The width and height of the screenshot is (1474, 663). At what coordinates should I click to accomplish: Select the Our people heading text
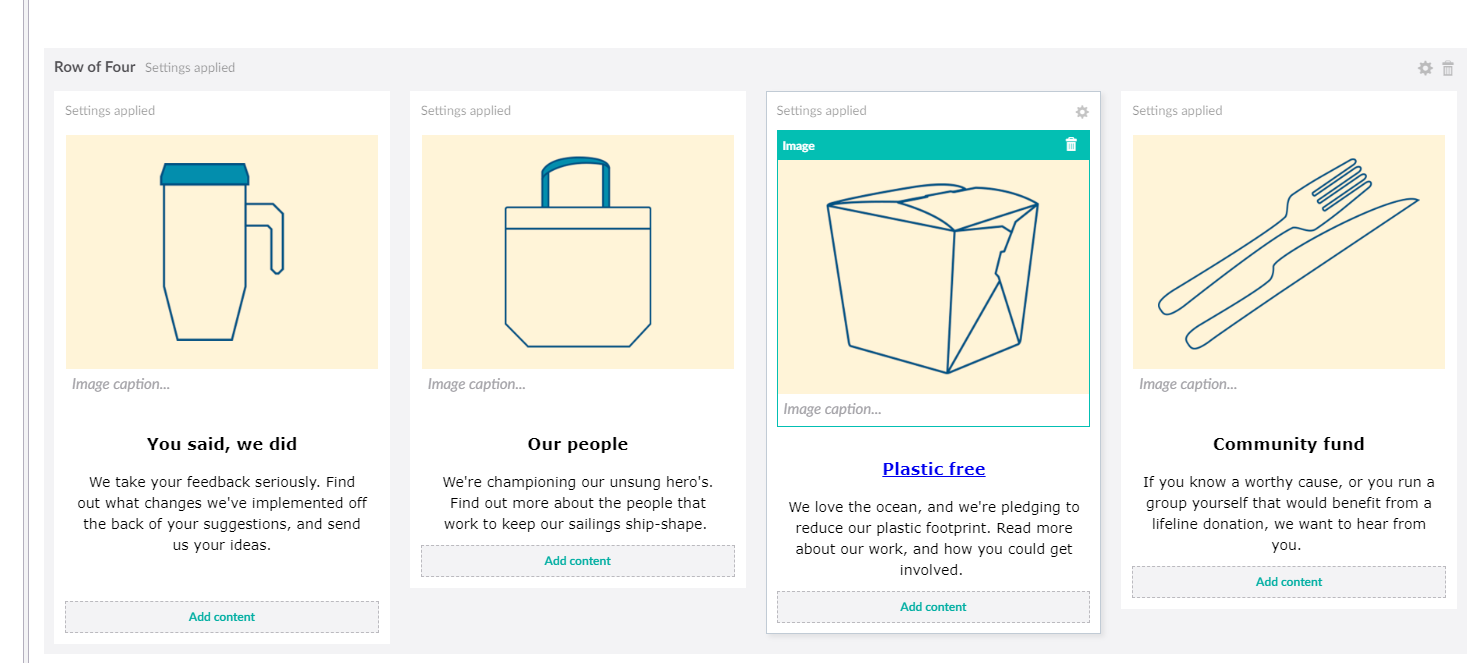click(x=578, y=444)
